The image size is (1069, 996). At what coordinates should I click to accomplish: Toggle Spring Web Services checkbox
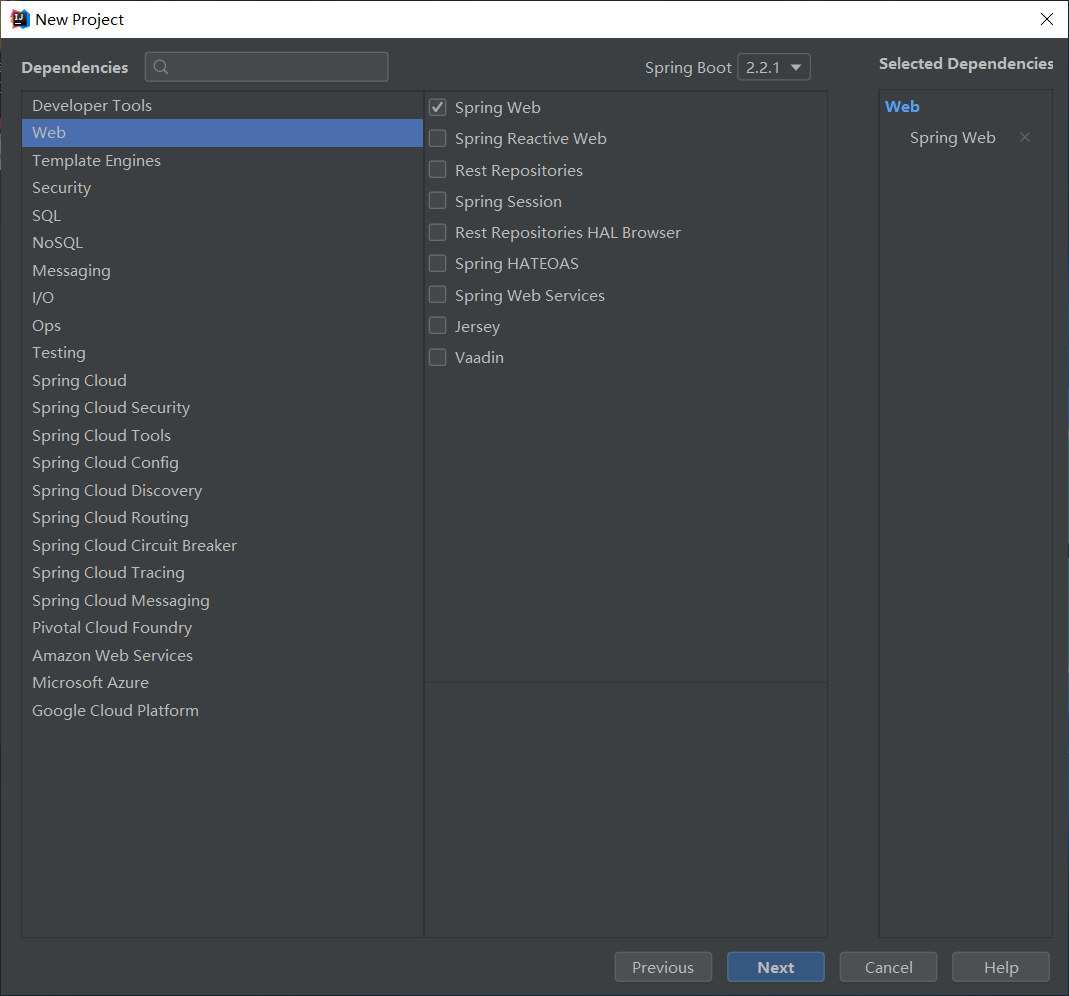click(437, 295)
